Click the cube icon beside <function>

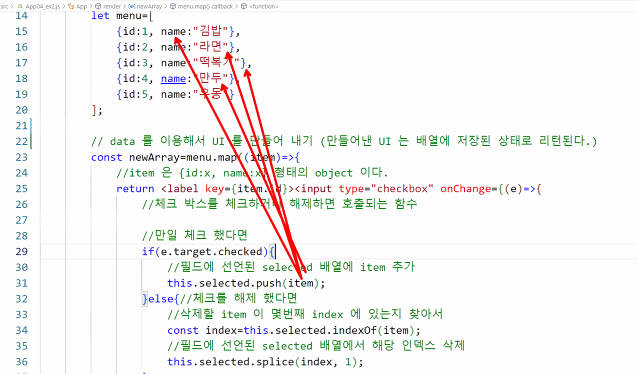pyautogui.click(x=244, y=7)
